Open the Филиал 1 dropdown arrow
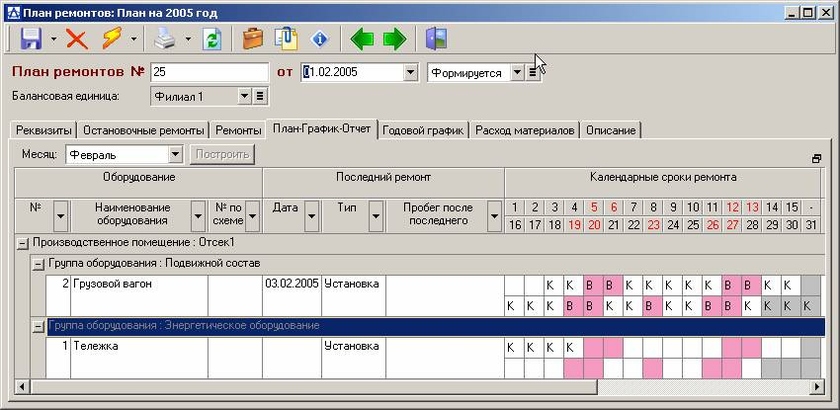The height and width of the screenshot is (410, 840). (x=244, y=96)
